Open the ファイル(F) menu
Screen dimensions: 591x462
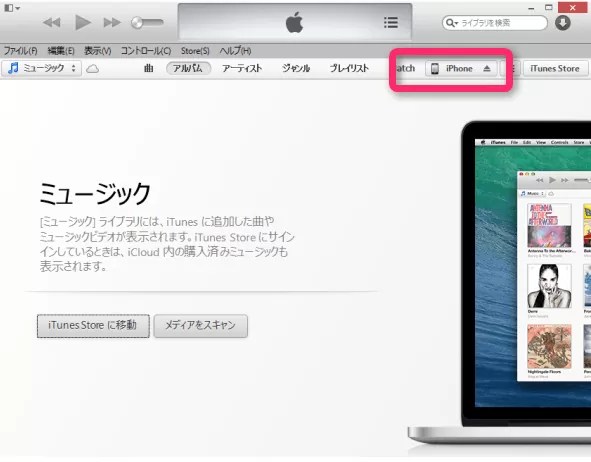tap(20, 50)
